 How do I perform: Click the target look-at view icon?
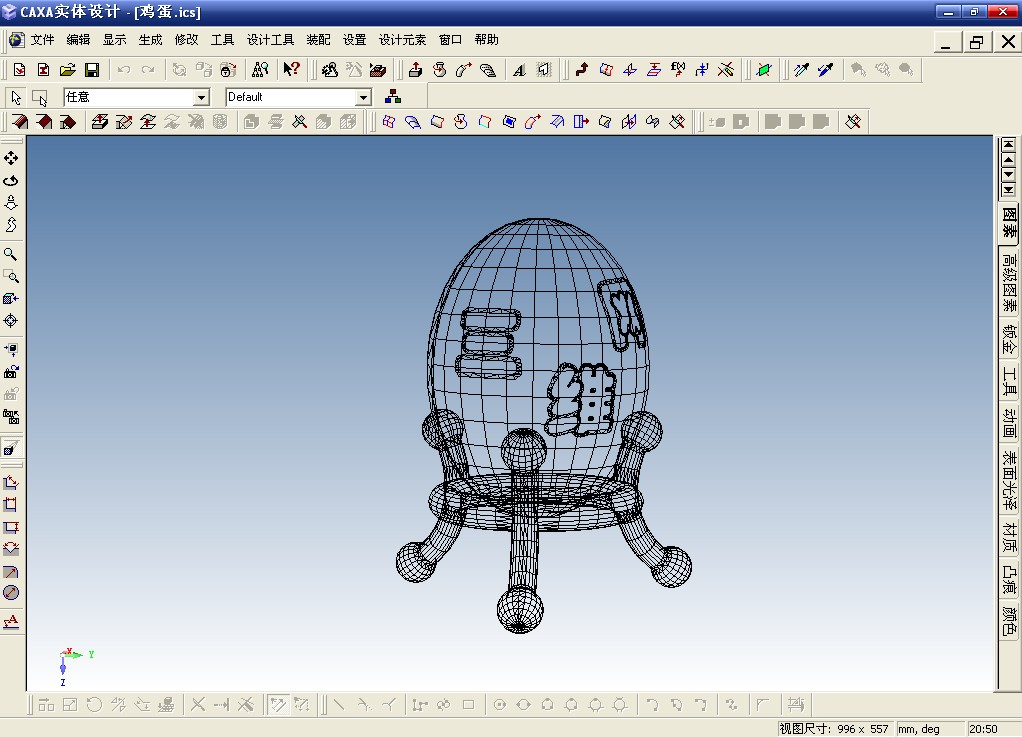click(11, 321)
